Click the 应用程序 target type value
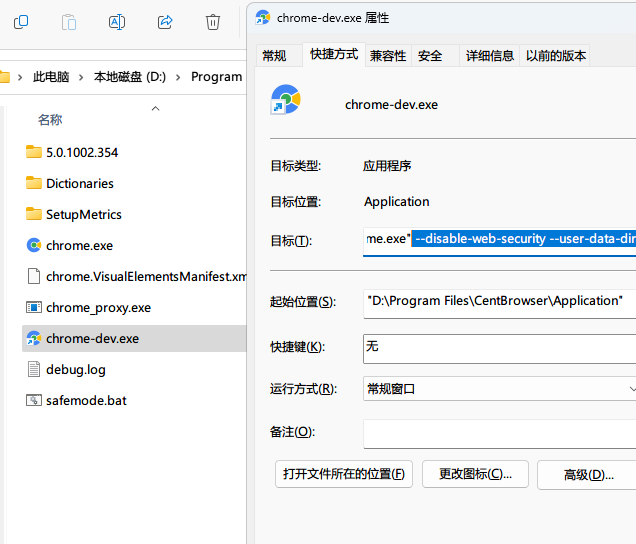The width and height of the screenshot is (636, 544). [387, 166]
